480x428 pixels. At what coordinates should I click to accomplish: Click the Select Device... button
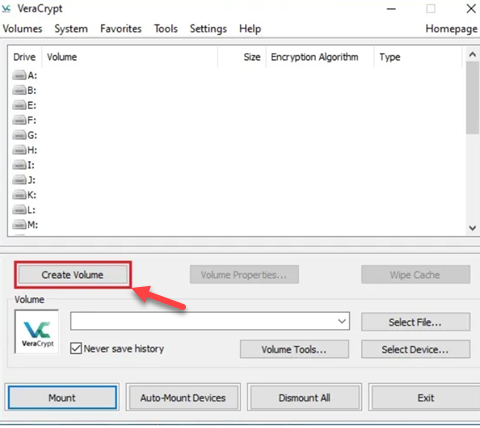pyautogui.click(x=415, y=349)
